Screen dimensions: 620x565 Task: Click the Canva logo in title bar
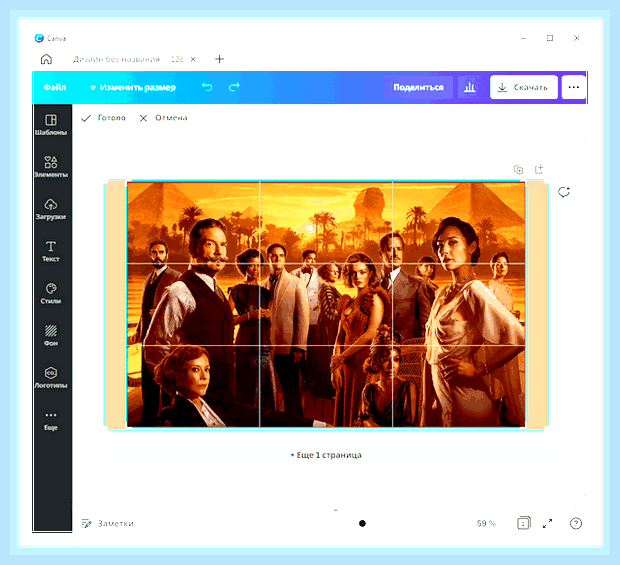coord(39,38)
